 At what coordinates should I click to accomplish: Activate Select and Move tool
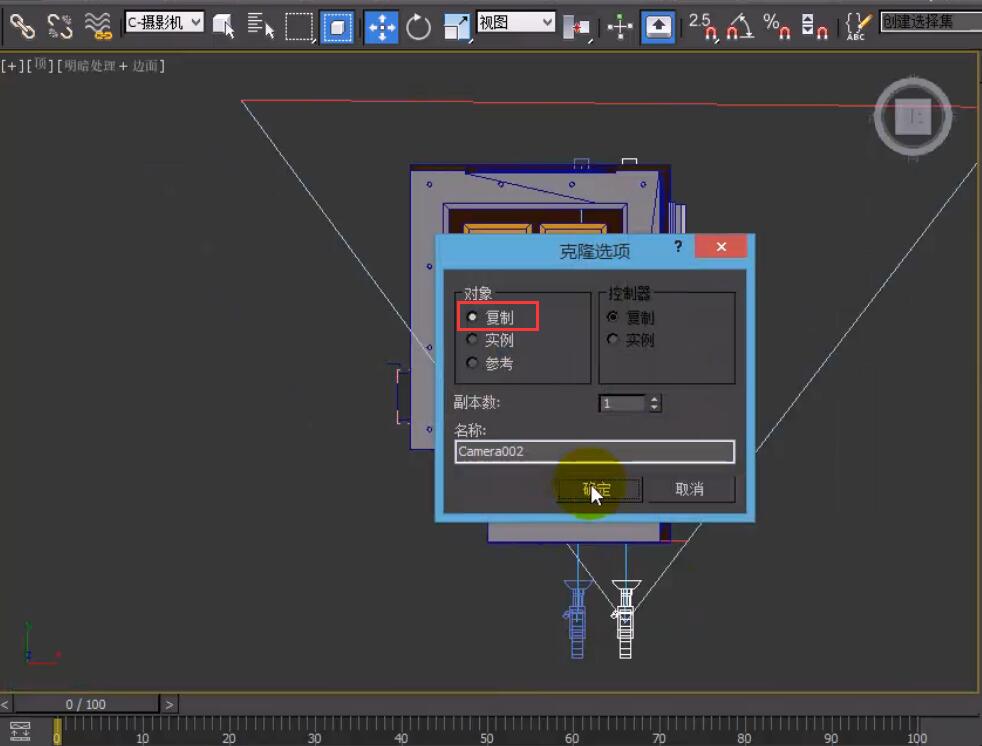click(381, 27)
